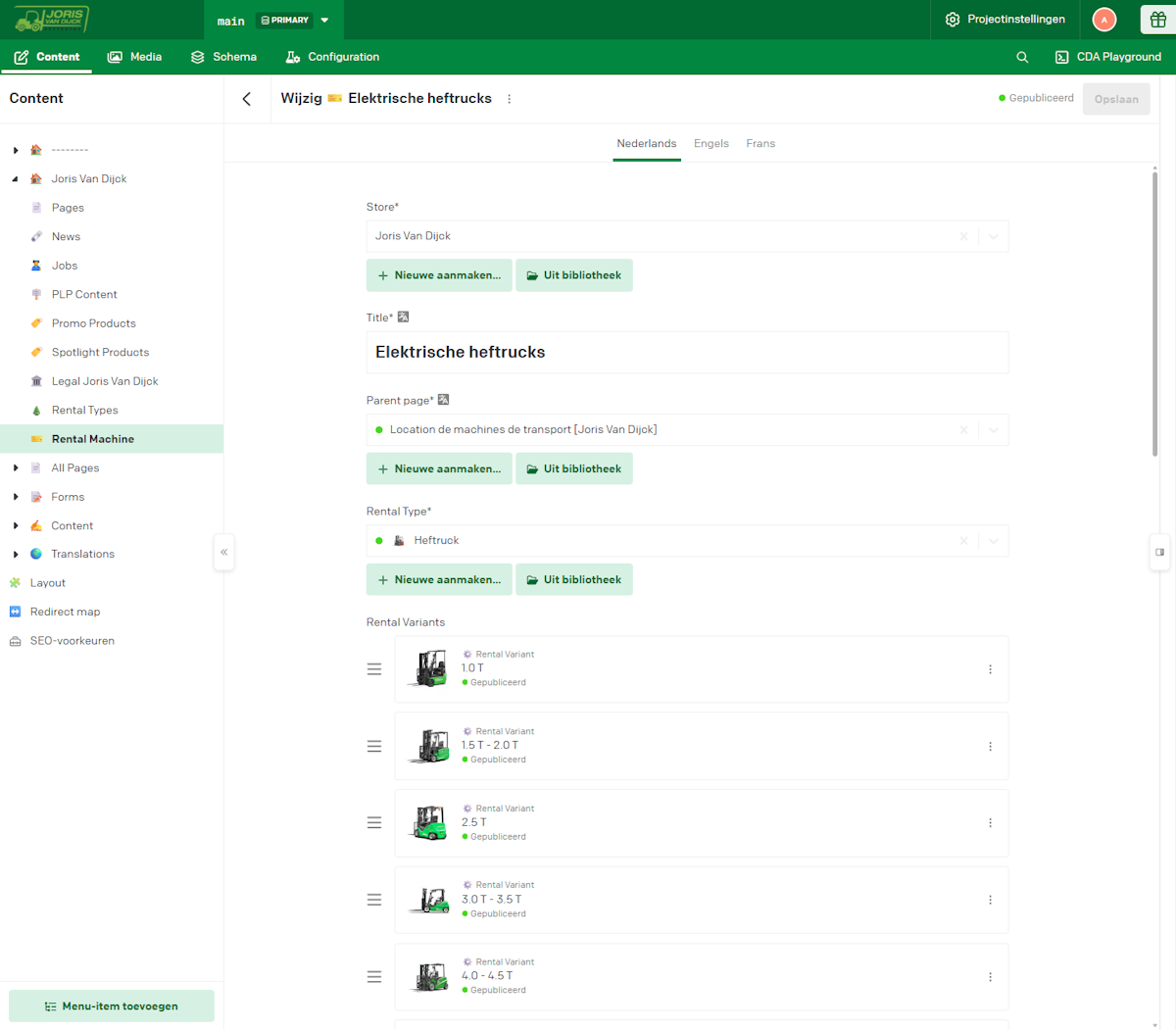Collapse the Joris Van Dijck tree node
The width and height of the screenshot is (1176, 1030).
click(x=16, y=179)
